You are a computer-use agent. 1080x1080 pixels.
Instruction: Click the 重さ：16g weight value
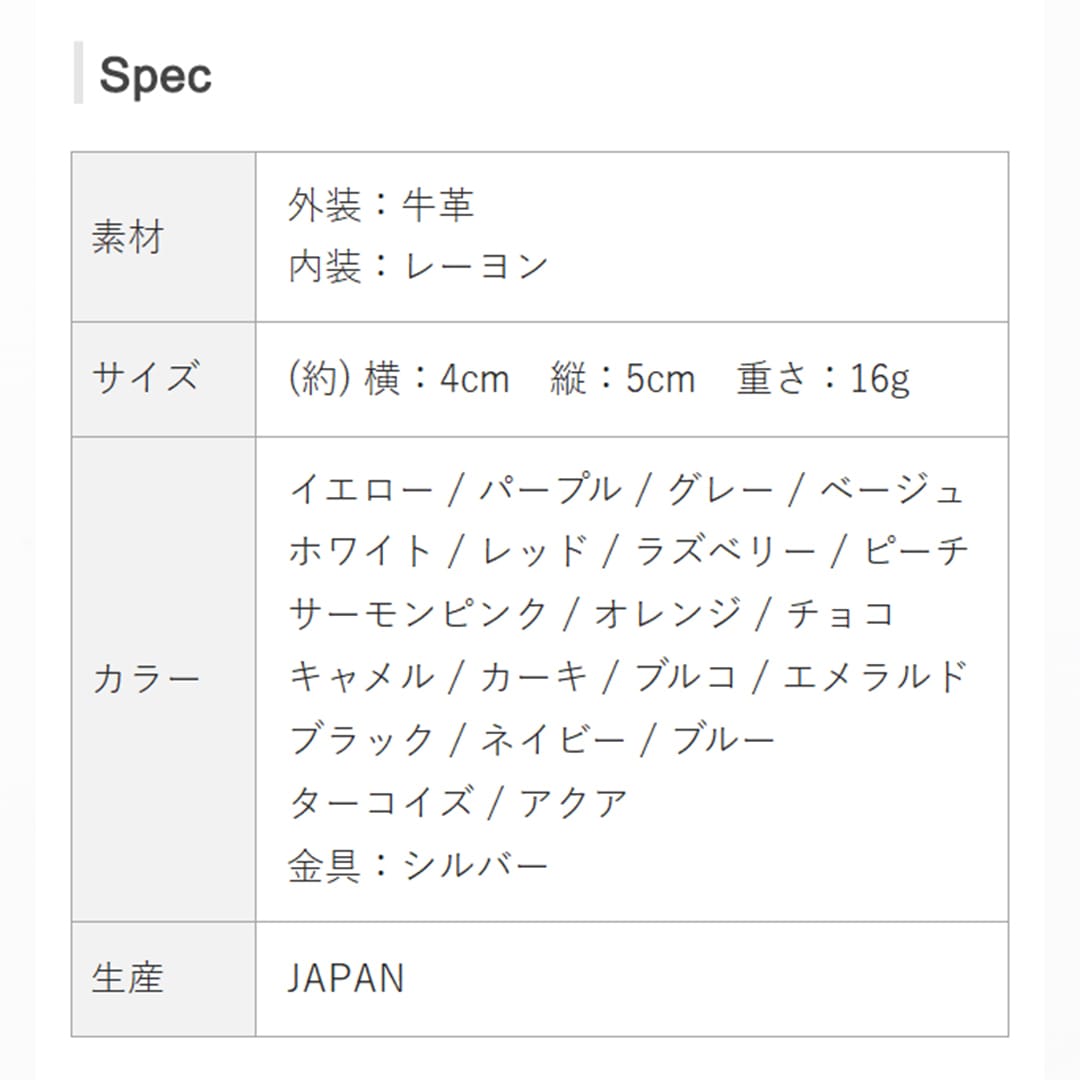click(823, 379)
